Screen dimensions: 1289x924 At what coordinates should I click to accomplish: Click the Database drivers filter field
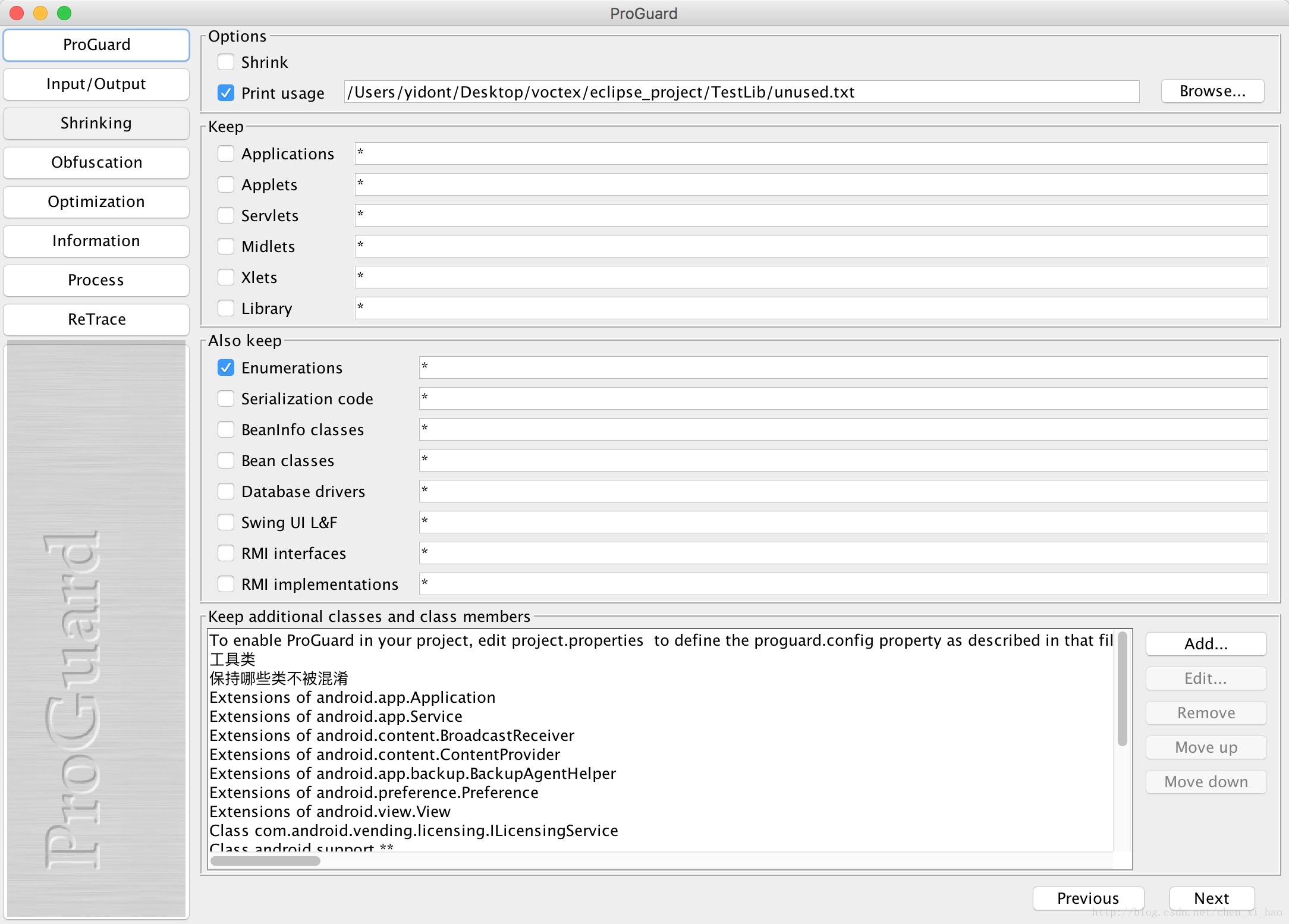[844, 491]
